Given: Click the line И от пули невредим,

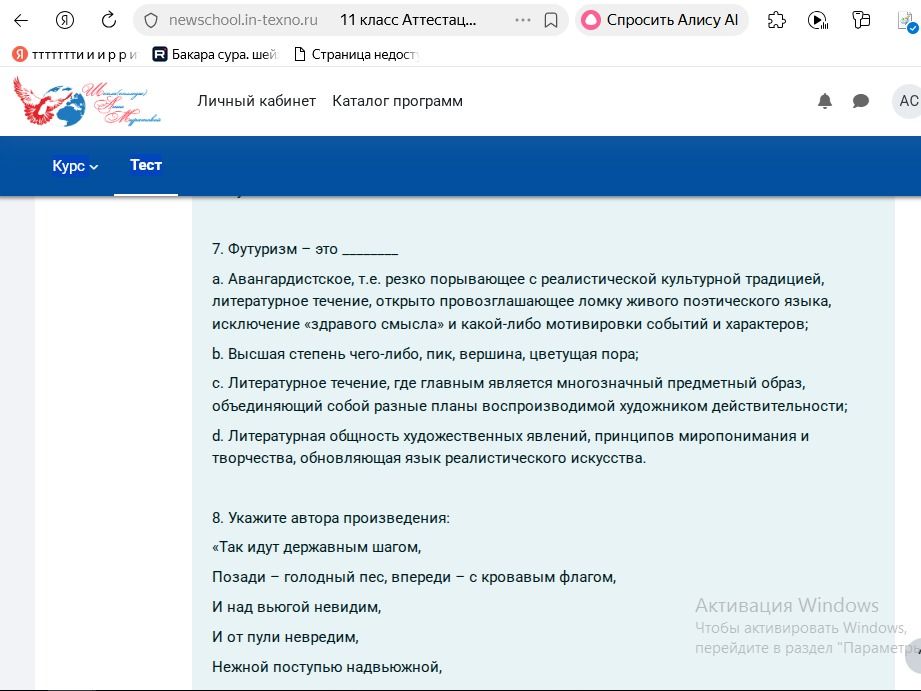Looking at the screenshot, I should click(285, 637).
